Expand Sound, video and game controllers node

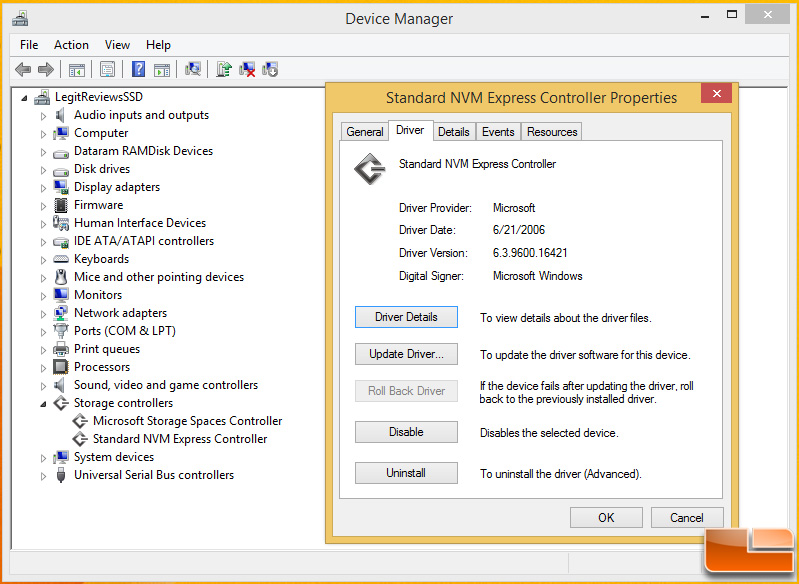point(43,386)
